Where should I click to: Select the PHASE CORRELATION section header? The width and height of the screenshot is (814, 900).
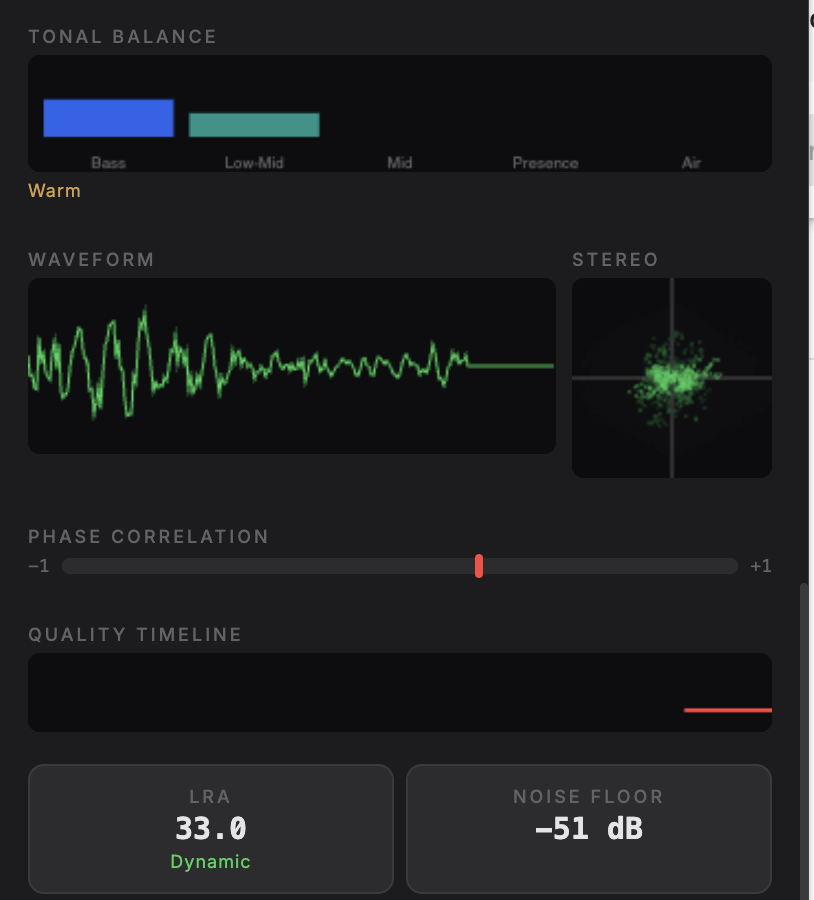(148, 536)
